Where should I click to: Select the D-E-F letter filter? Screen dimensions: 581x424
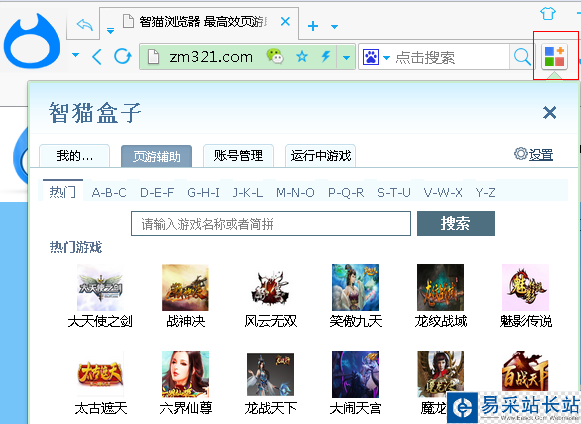[157, 193]
